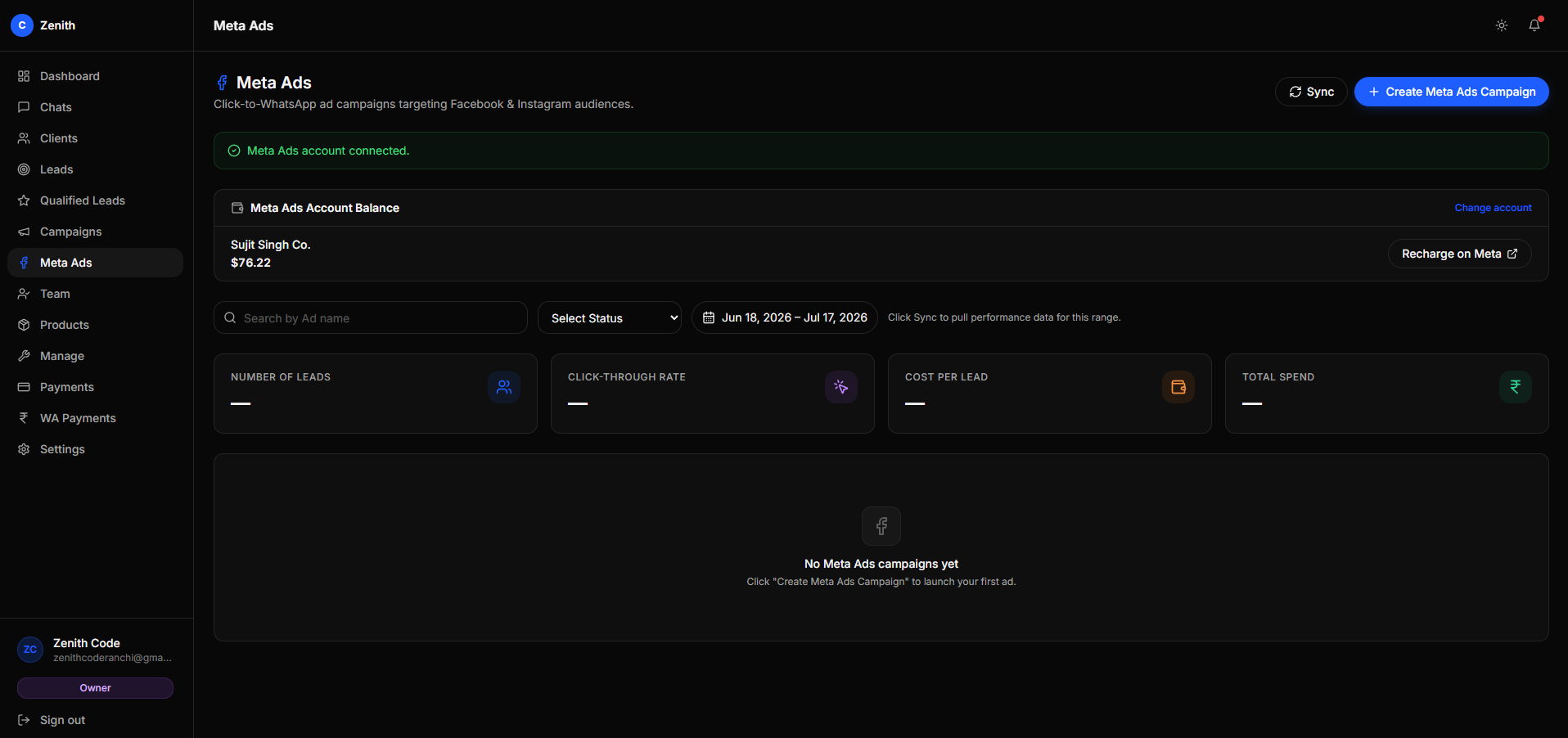The image size is (1568, 738).
Task: Click the Cost Per Lead card
Action: click(x=1050, y=394)
